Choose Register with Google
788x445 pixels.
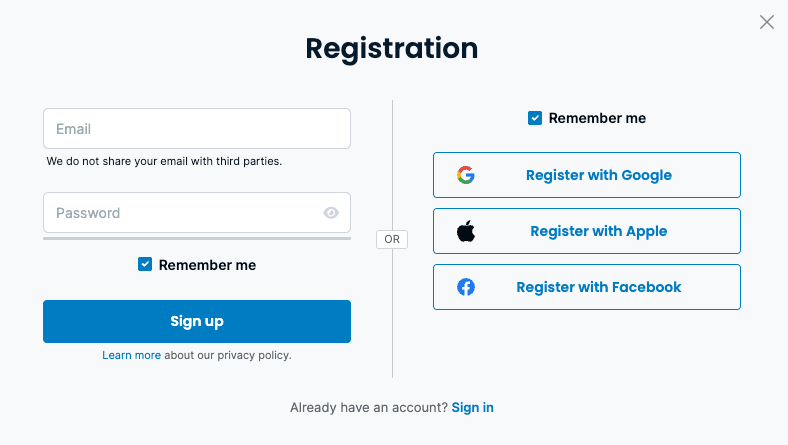point(598,175)
